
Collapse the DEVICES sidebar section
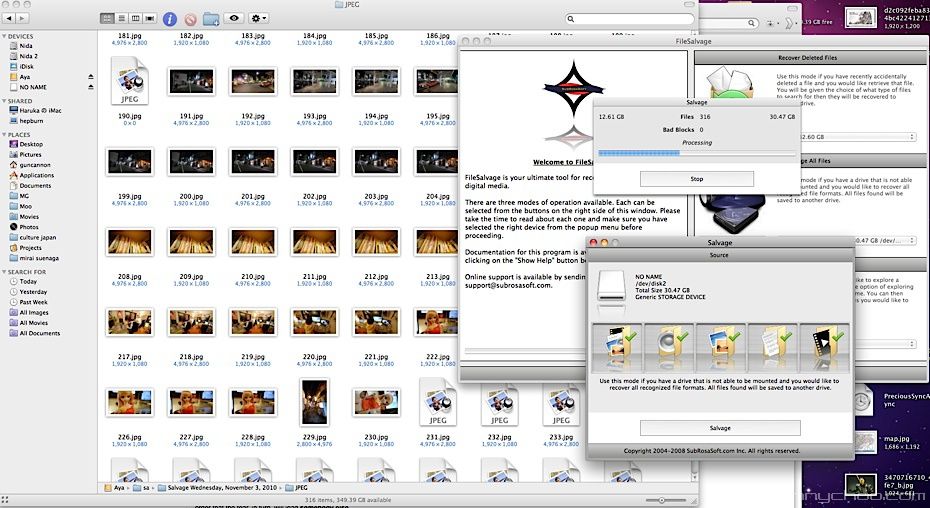pos(5,36)
